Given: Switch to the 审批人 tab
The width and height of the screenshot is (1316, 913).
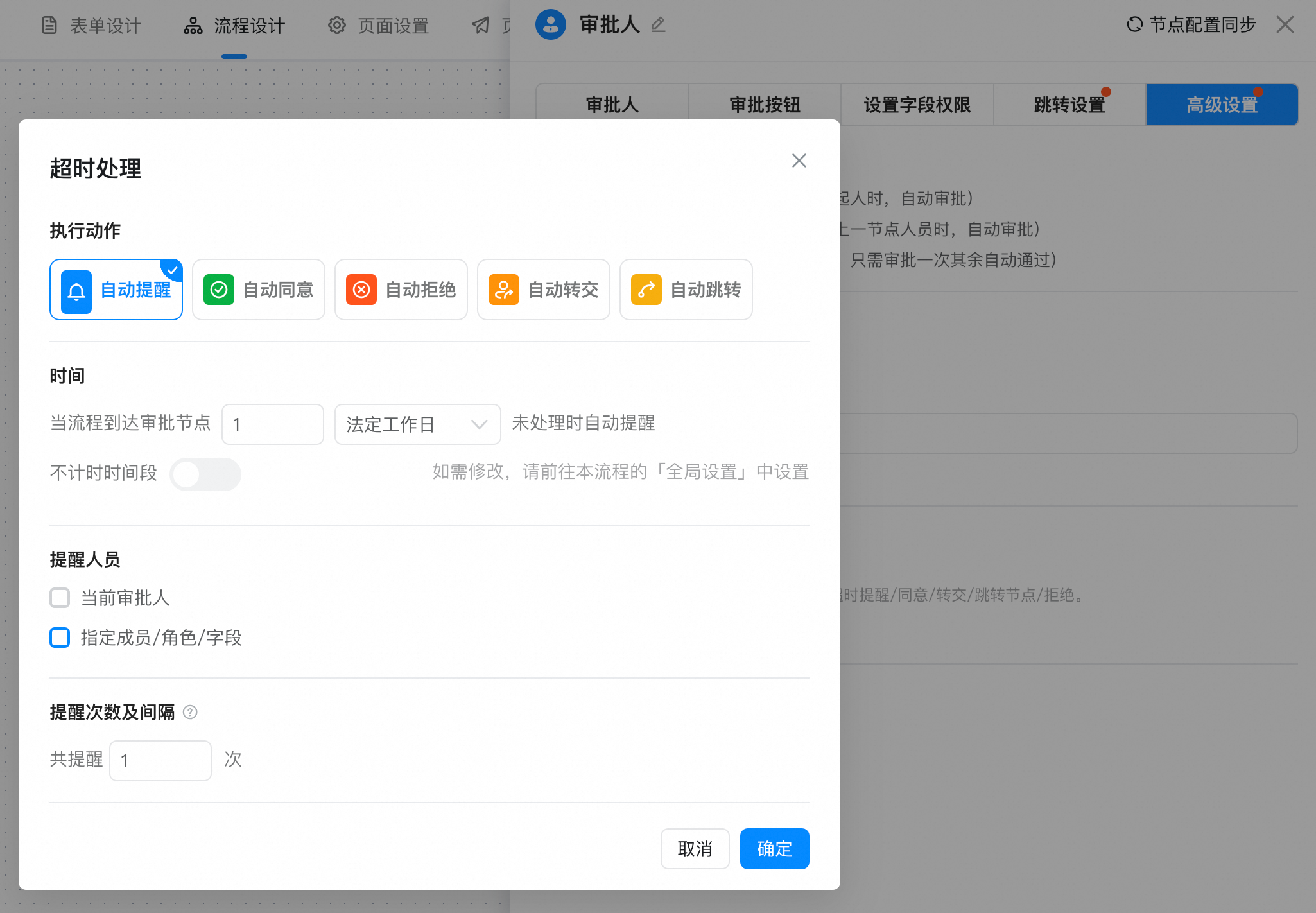Looking at the screenshot, I should (x=612, y=105).
